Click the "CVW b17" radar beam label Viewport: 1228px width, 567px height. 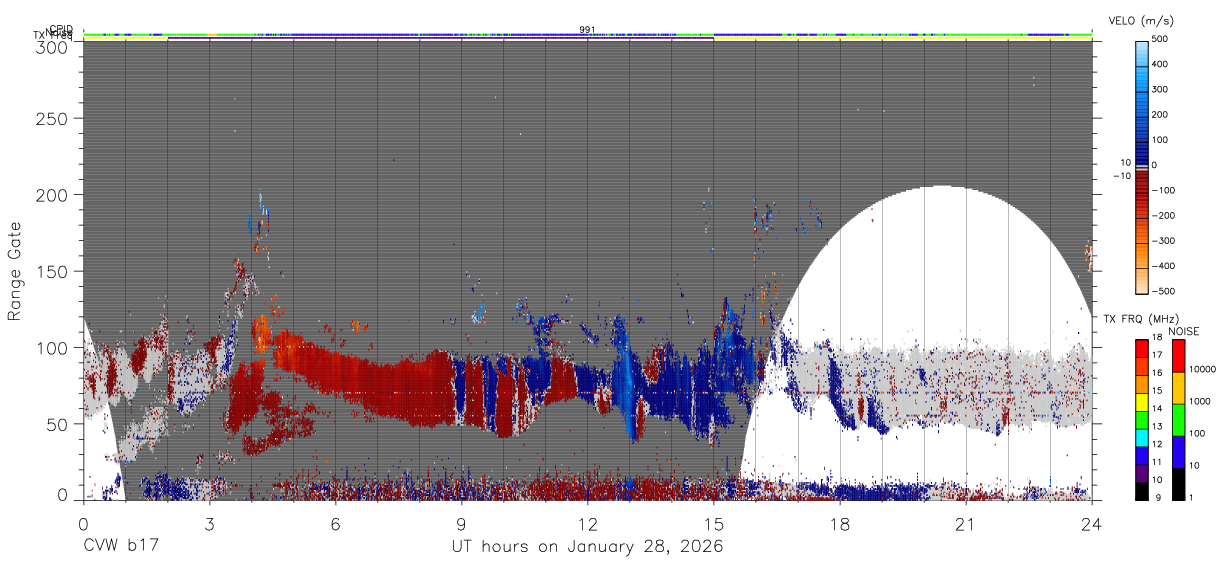(120, 547)
